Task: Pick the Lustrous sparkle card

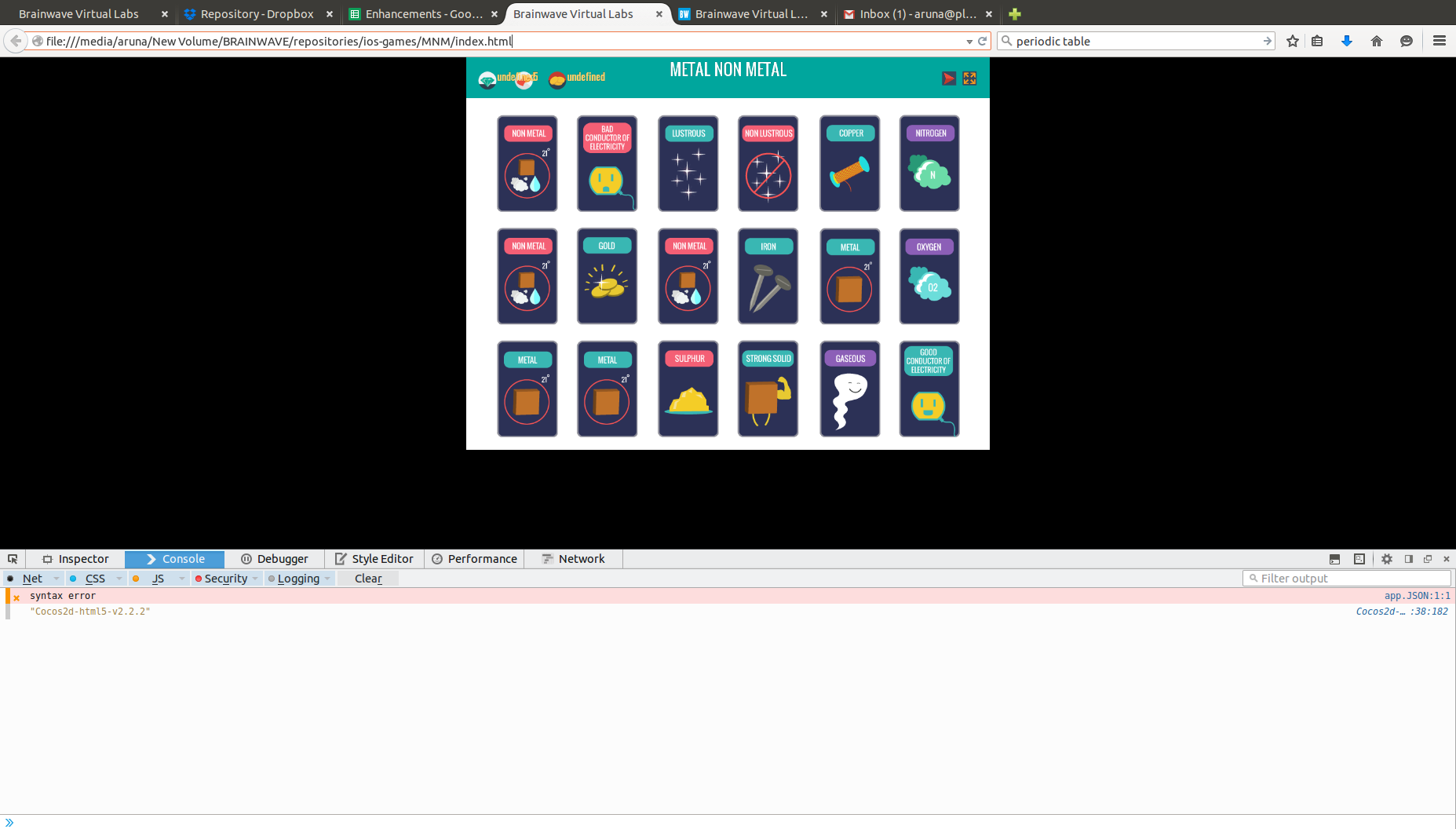Action: click(x=688, y=163)
